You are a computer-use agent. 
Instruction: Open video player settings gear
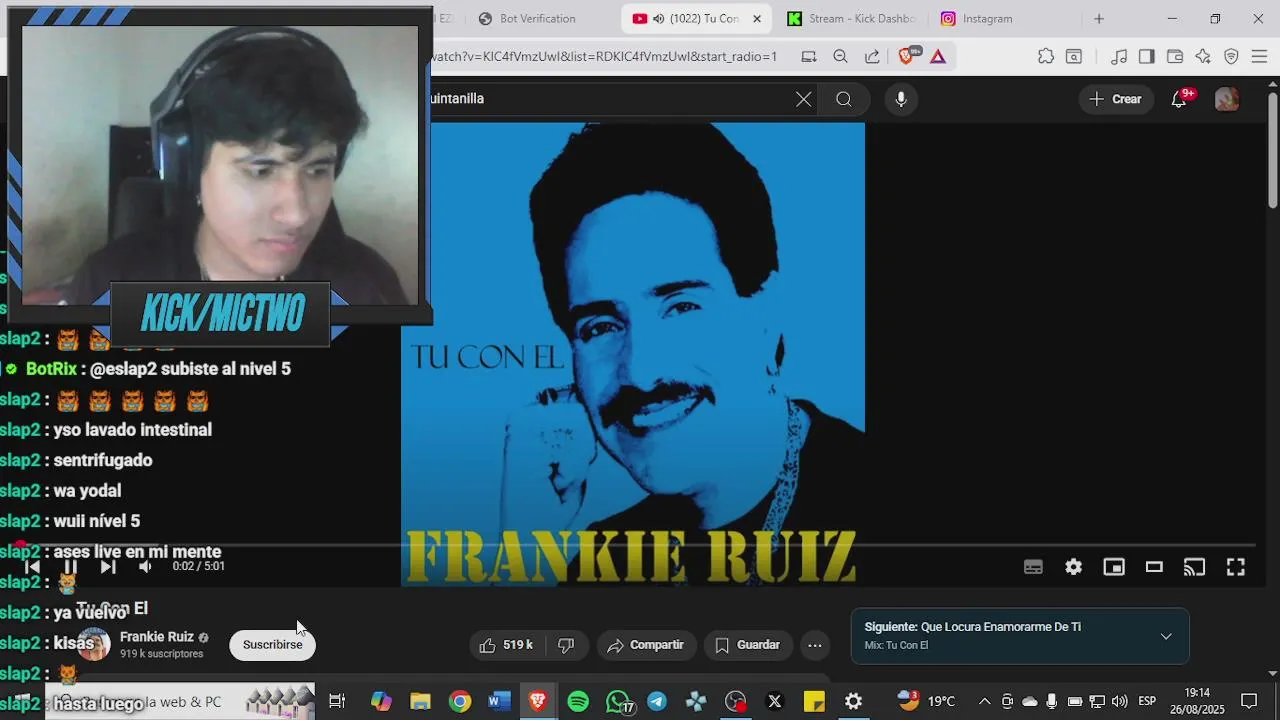(1073, 567)
